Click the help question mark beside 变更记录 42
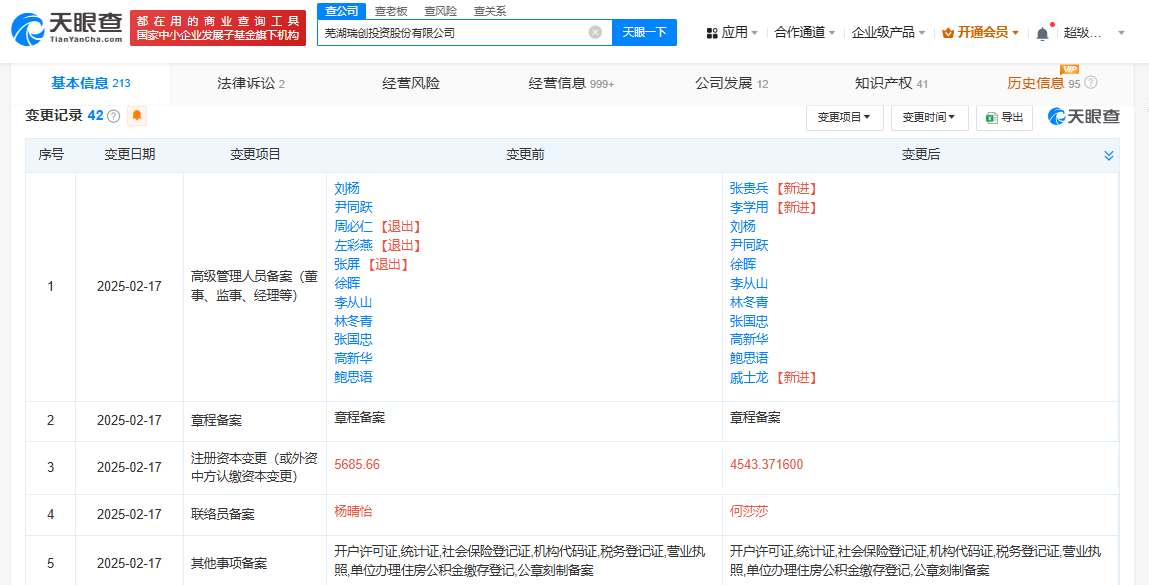The width and height of the screenshot is (1149, 585). 114,116
